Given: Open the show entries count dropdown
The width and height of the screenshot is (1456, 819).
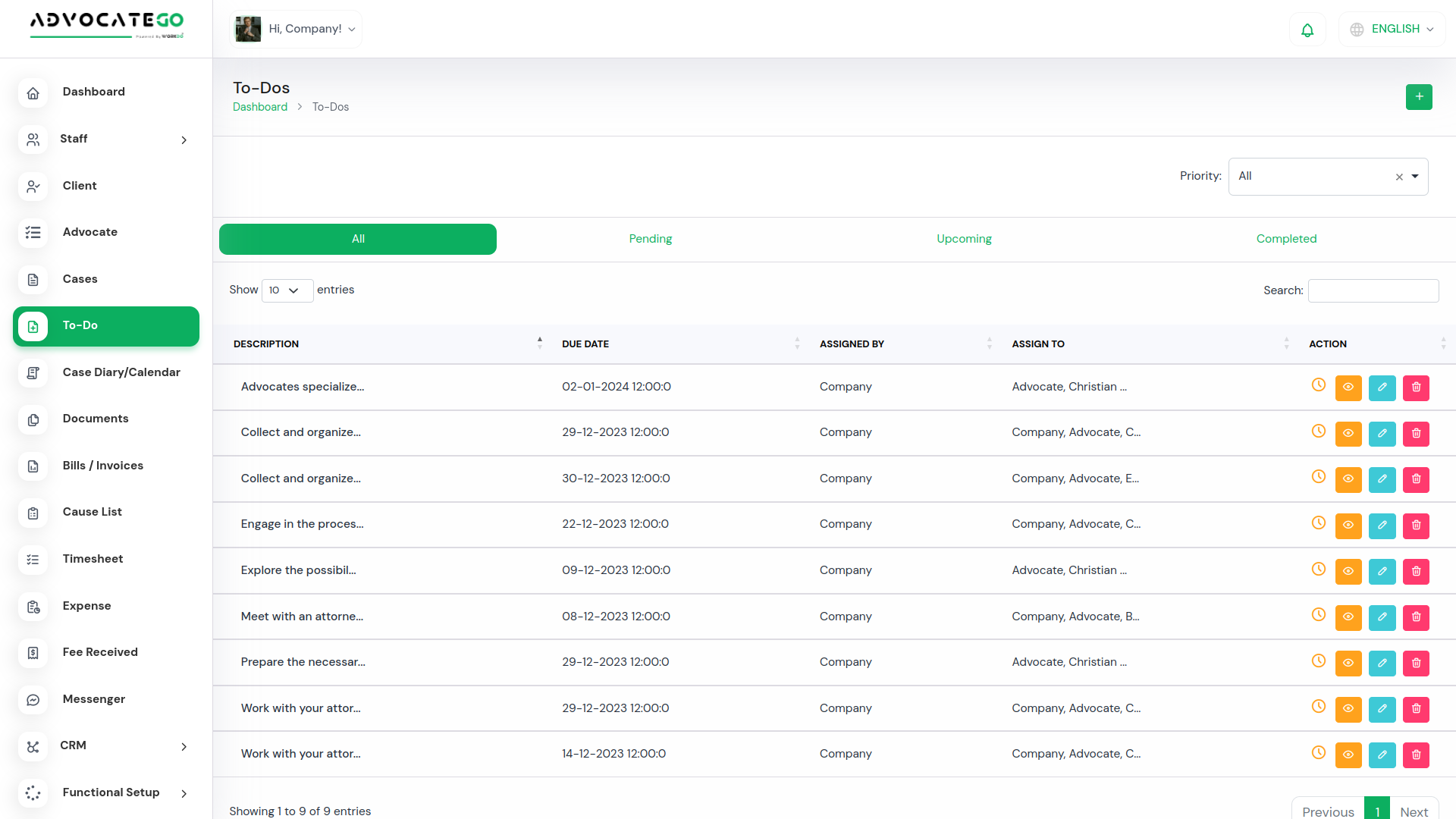Looking at the screenshot, I should (287, 290).
